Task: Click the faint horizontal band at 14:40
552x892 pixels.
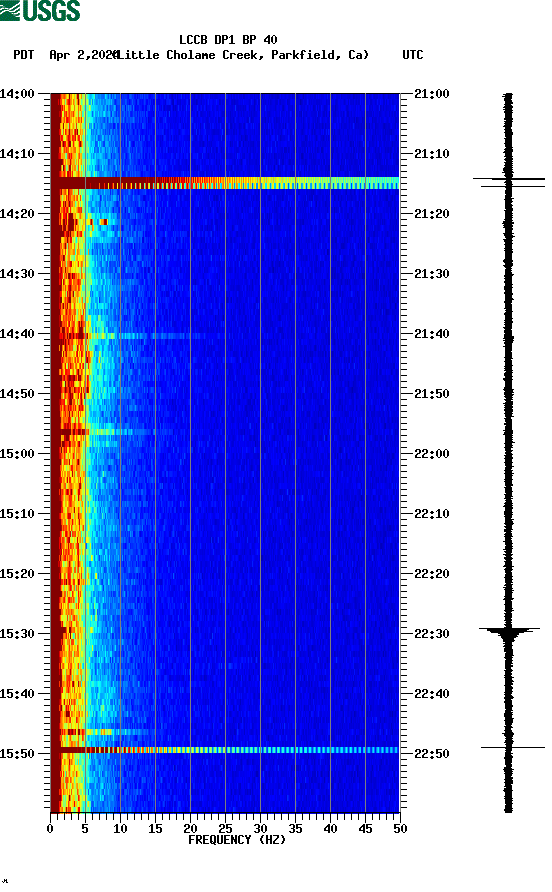Action: coord(137,336)
